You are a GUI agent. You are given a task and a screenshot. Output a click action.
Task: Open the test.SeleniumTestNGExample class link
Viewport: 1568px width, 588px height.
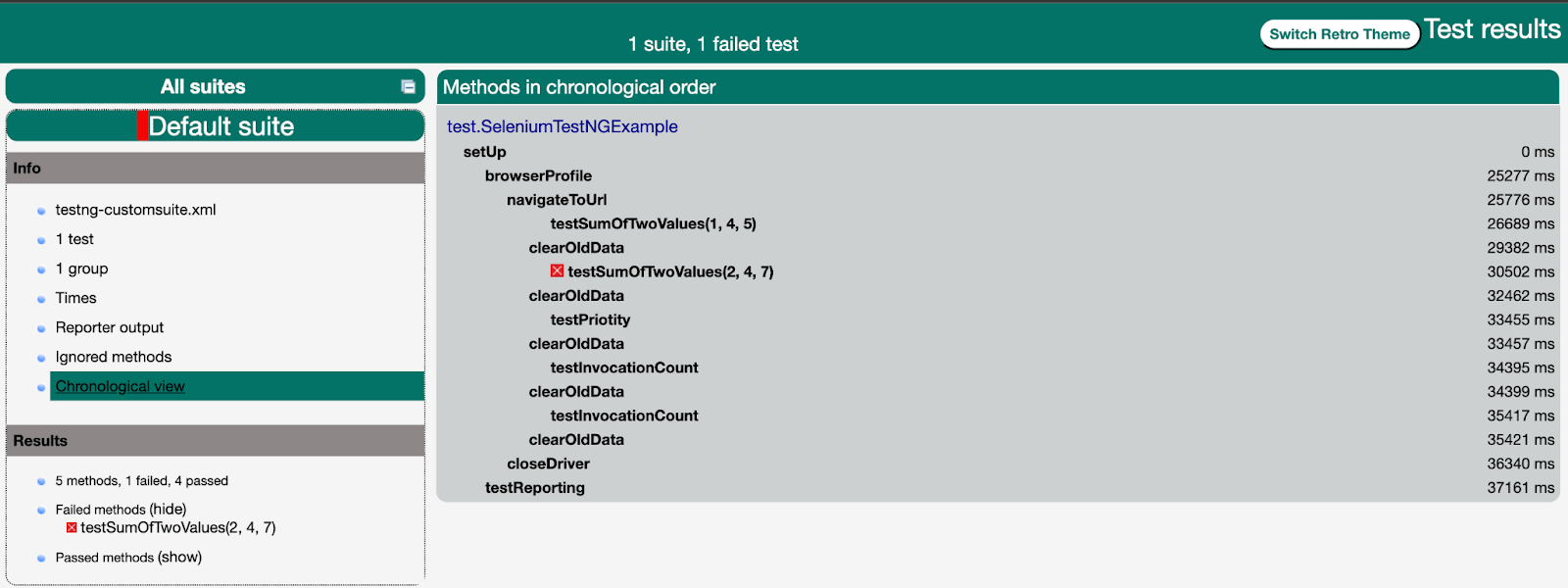click(x=562, y=126)
